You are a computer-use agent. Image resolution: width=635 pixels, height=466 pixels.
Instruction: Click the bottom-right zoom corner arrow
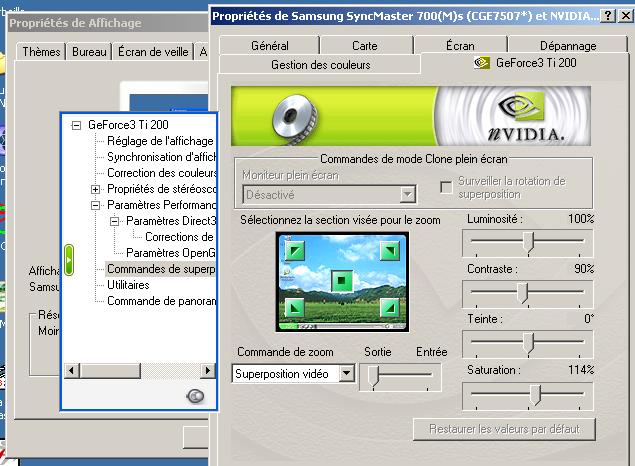click(x=390, y=309)
